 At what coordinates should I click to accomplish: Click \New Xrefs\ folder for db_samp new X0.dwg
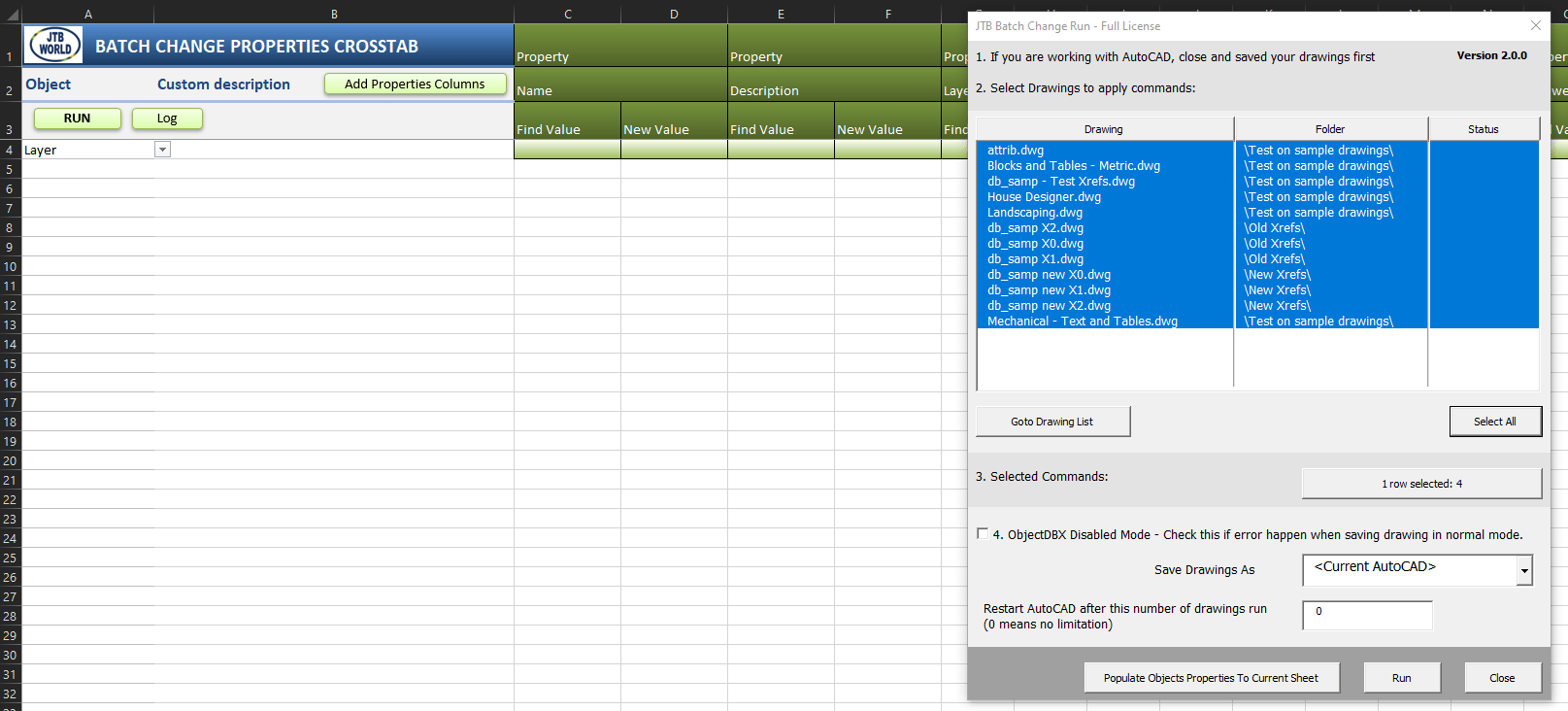pos(1278,275)
